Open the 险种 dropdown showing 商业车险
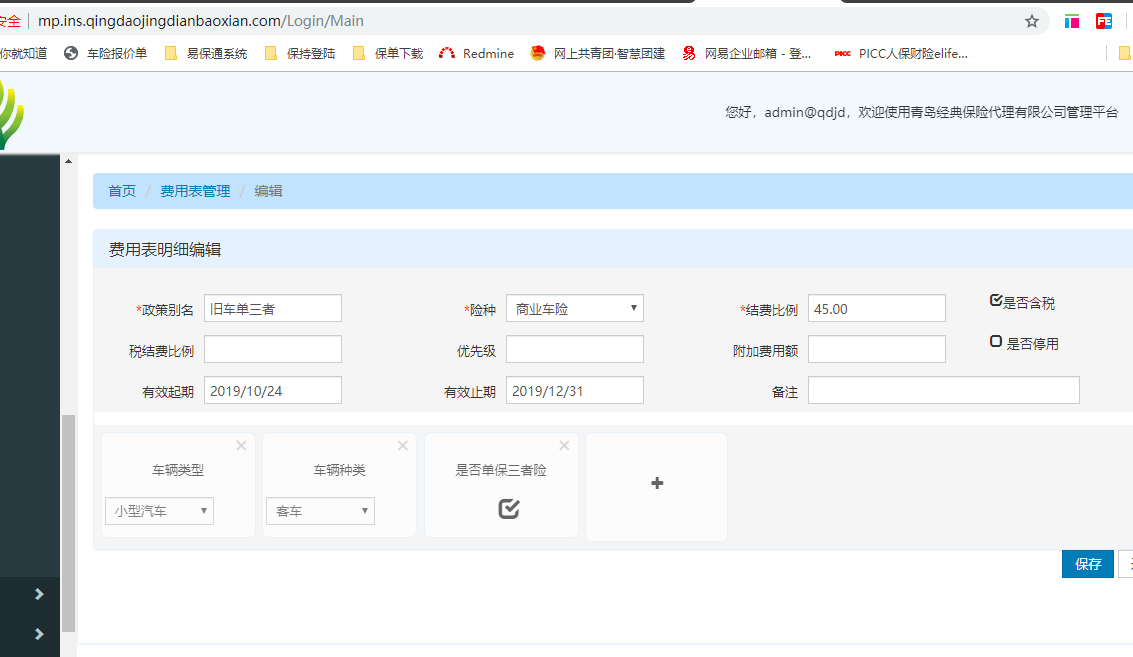 [x=575, y=309]
